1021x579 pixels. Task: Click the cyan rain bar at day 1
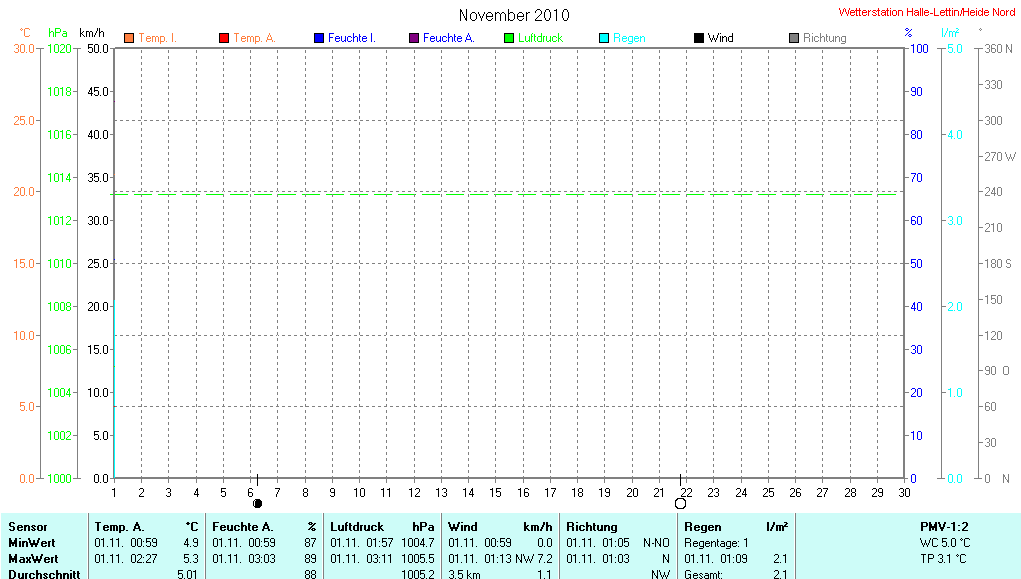coord(114,390)
